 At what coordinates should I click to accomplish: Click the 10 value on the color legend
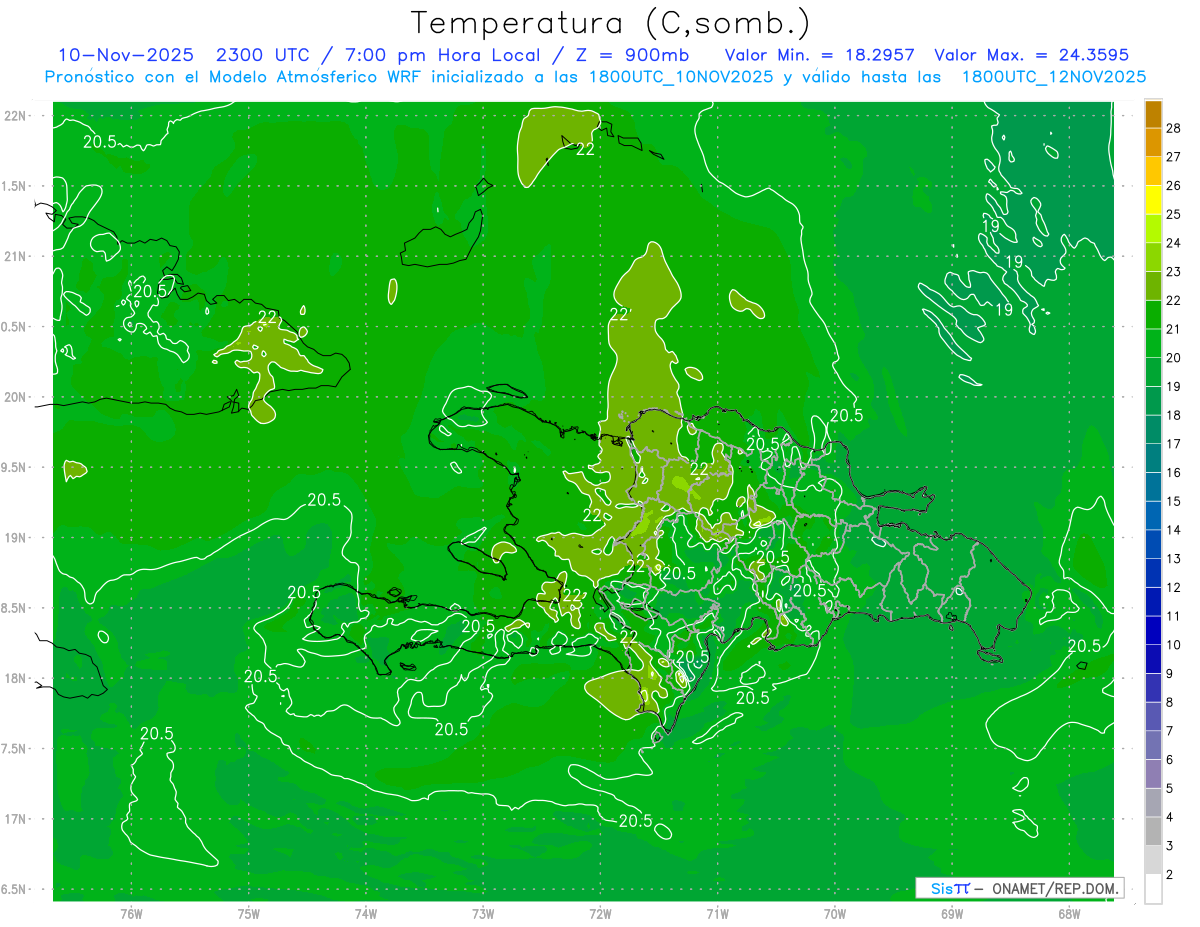tap(1175, 645)
